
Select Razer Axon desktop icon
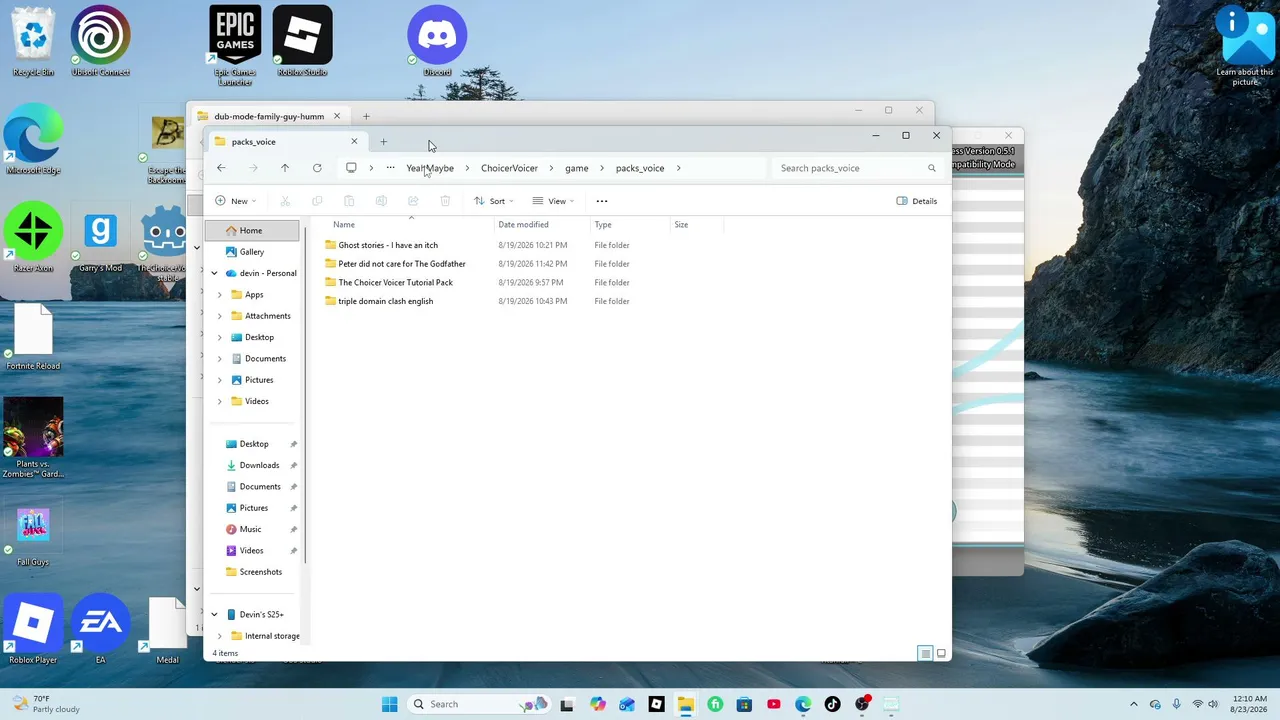[33, 237]
